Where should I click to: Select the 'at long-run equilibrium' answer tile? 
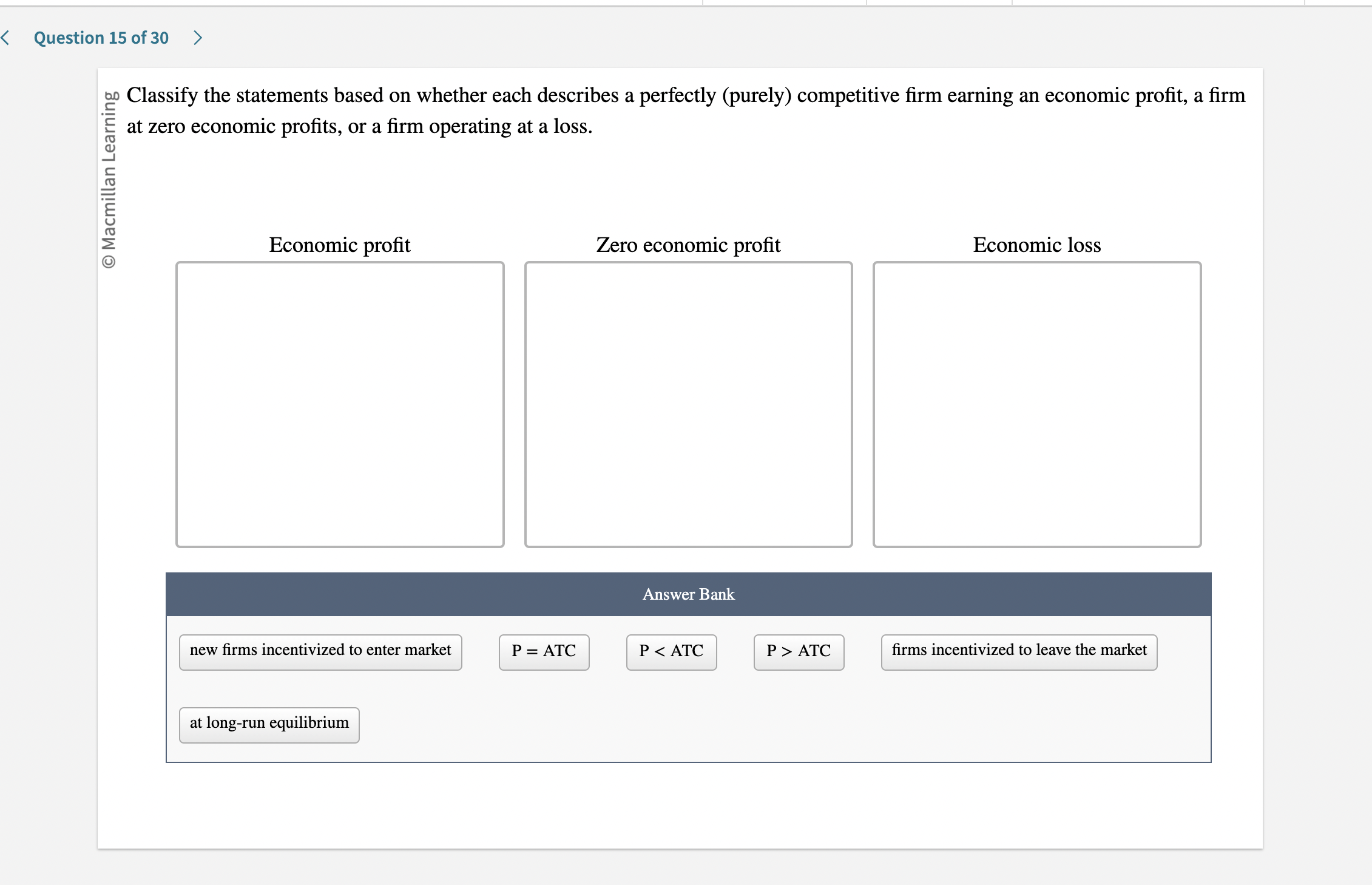click(x=269, y=724)
